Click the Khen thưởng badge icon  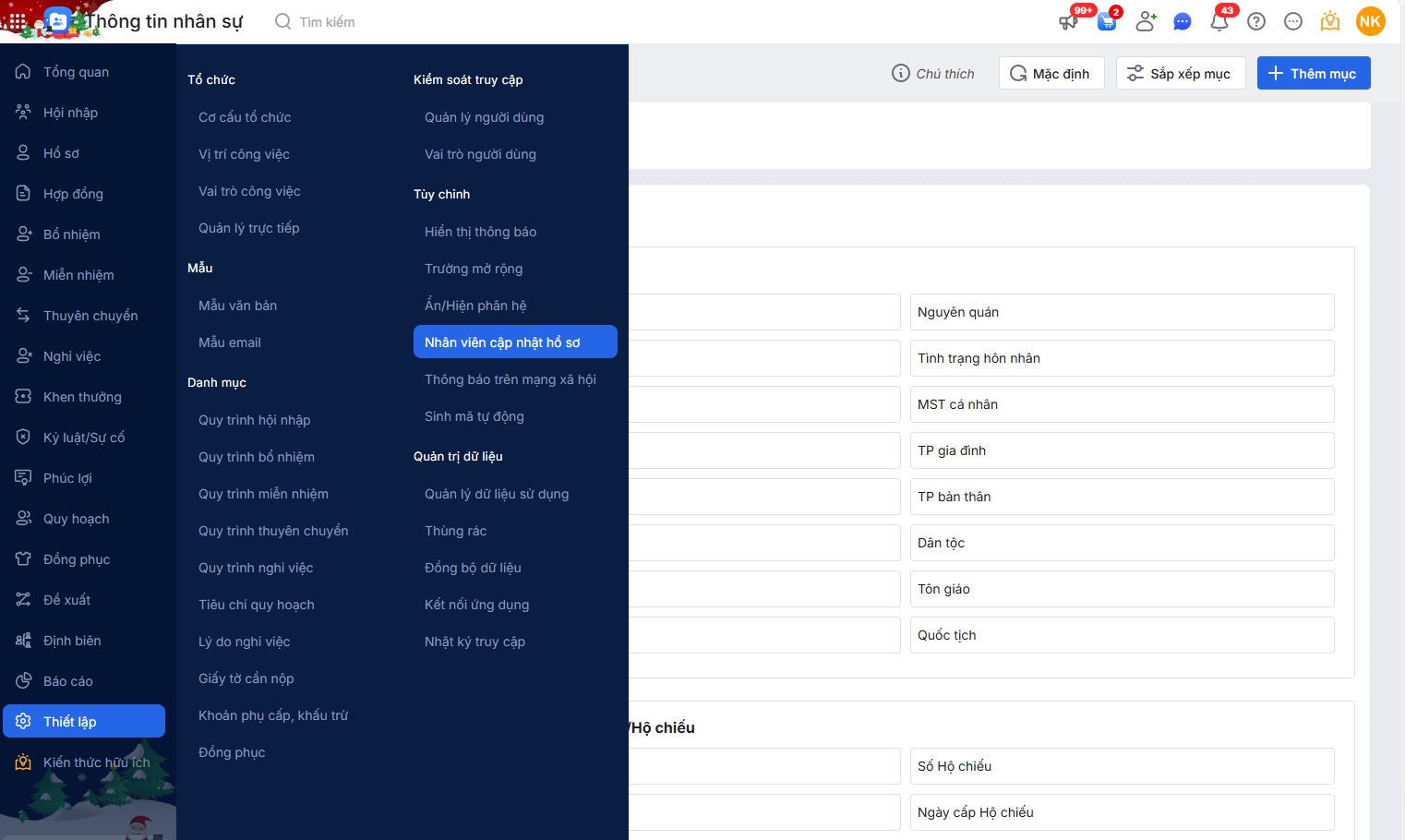coord(23,396)
